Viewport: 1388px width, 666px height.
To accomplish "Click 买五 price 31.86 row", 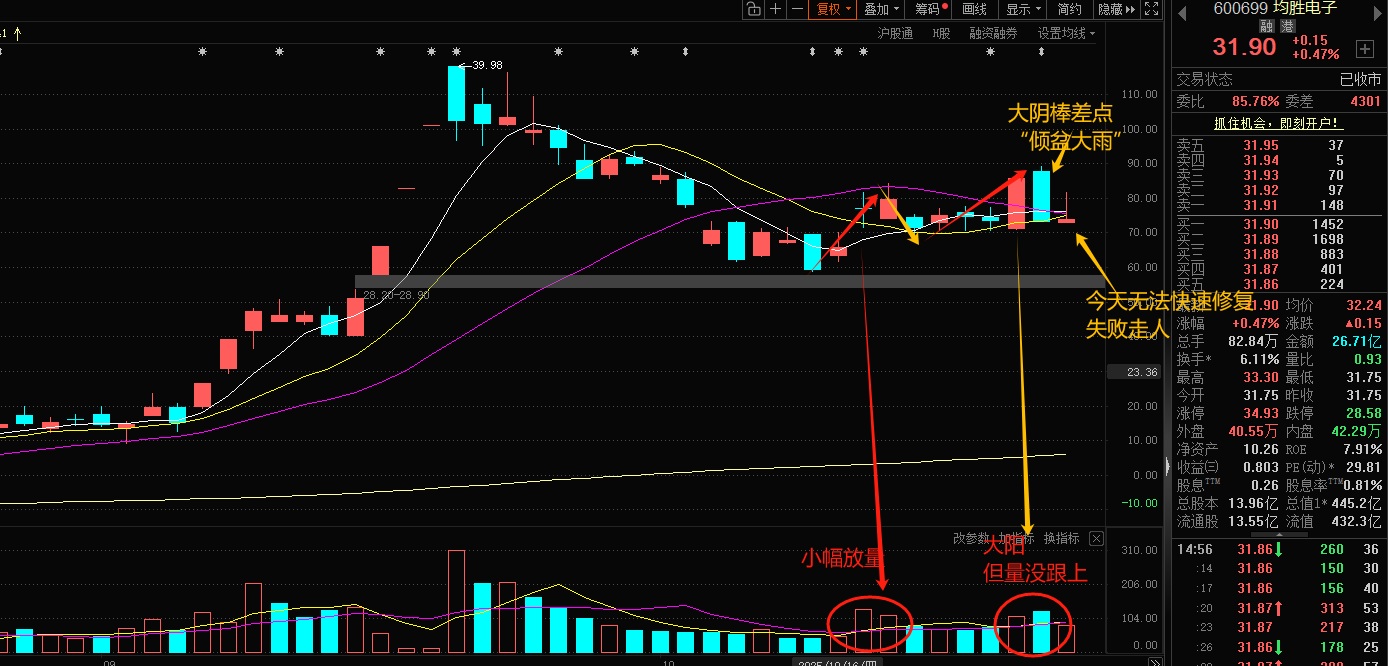I will coord(1278,284).
